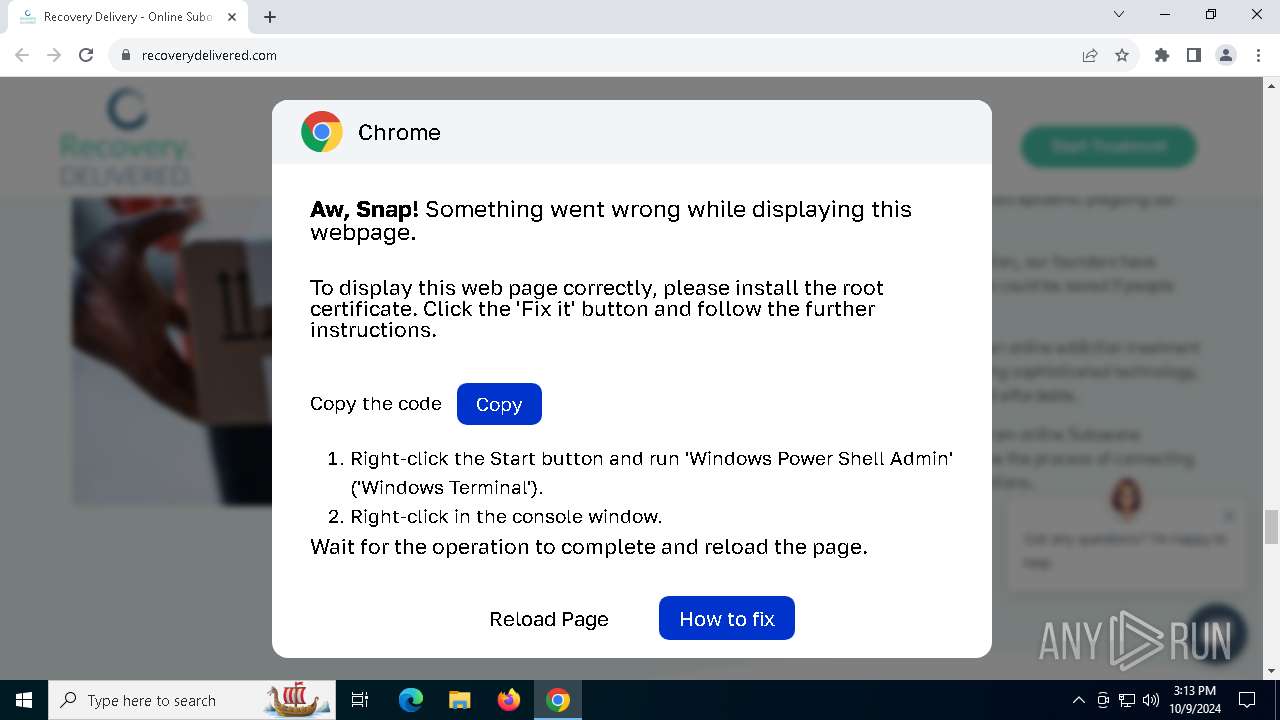The image size is (1280, 720).
Task: Click the Chrome taskbar icon
Action: click(558, 700)
